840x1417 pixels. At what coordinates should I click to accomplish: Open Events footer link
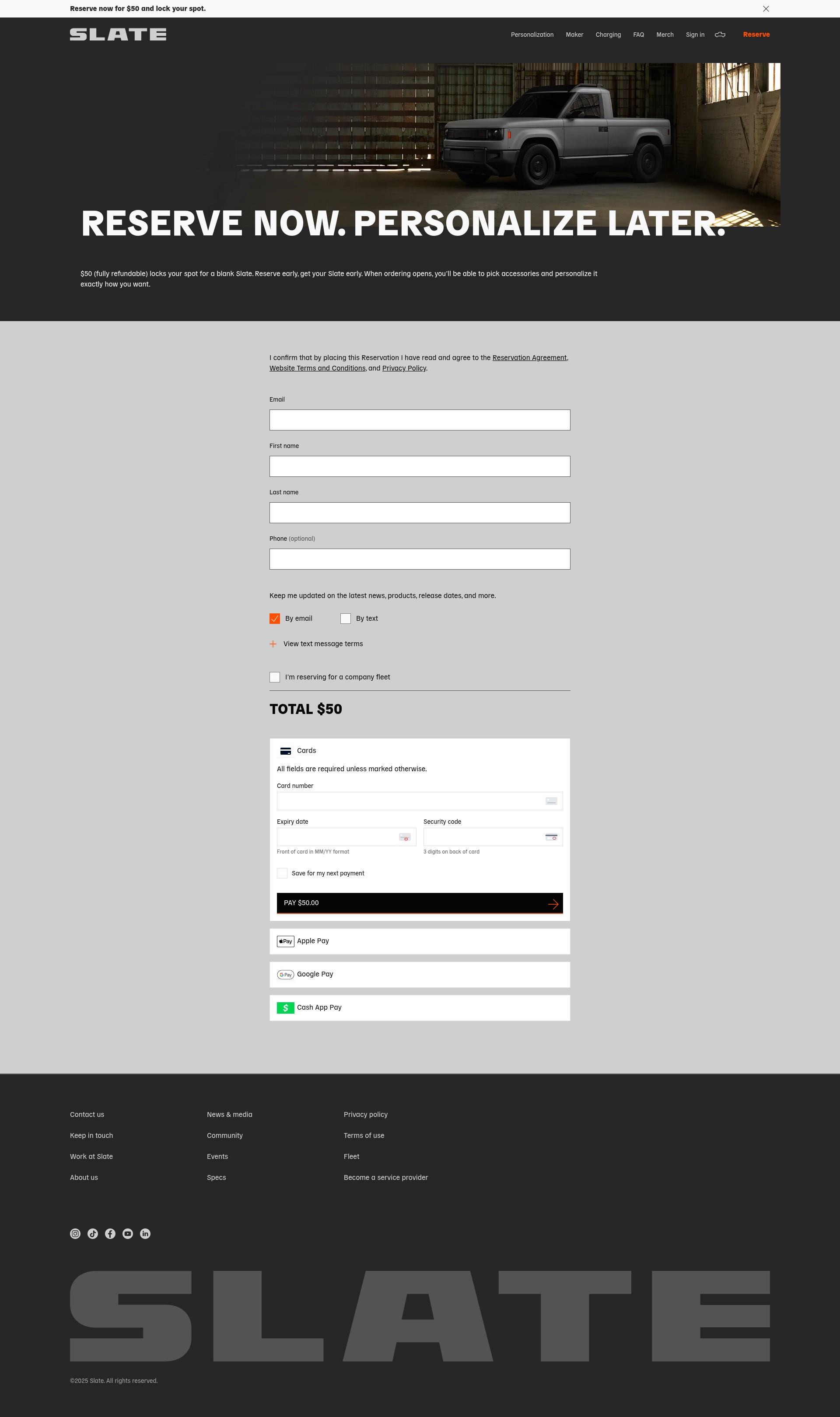(x=217, y=1157)
